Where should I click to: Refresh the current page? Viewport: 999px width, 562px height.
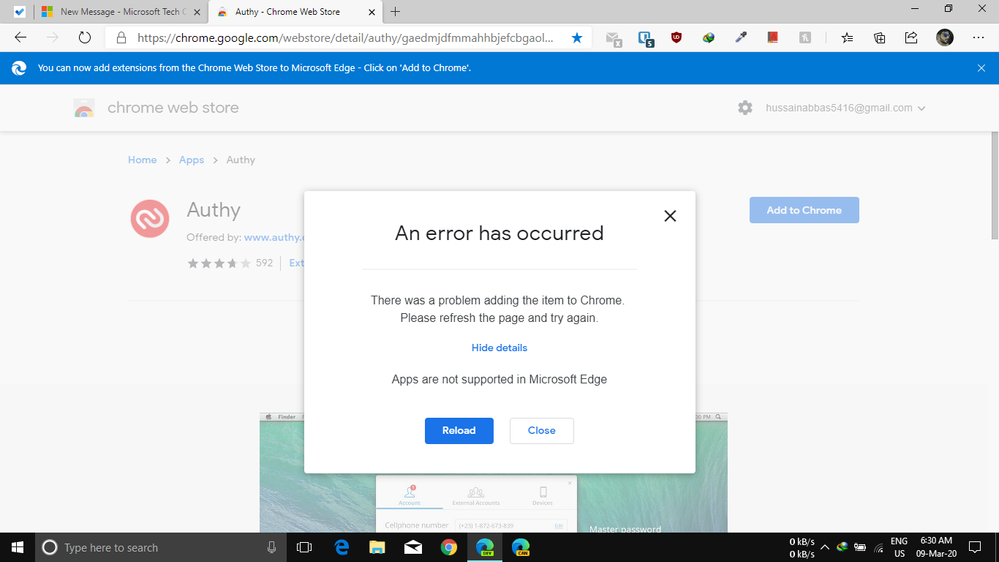pyautogui.click(x=85, y=38)
